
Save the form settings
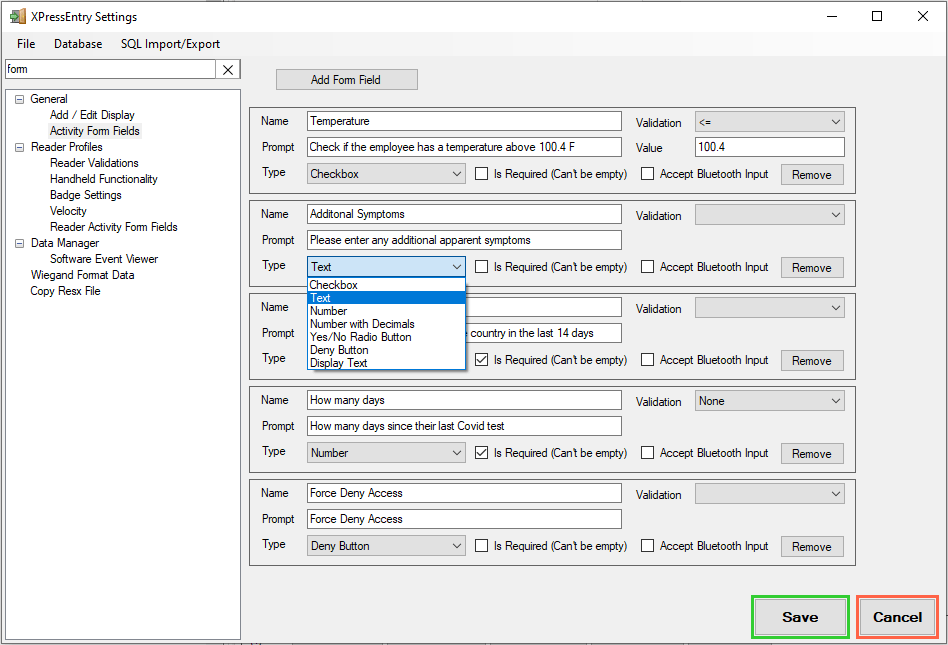[x=800, y=617]
